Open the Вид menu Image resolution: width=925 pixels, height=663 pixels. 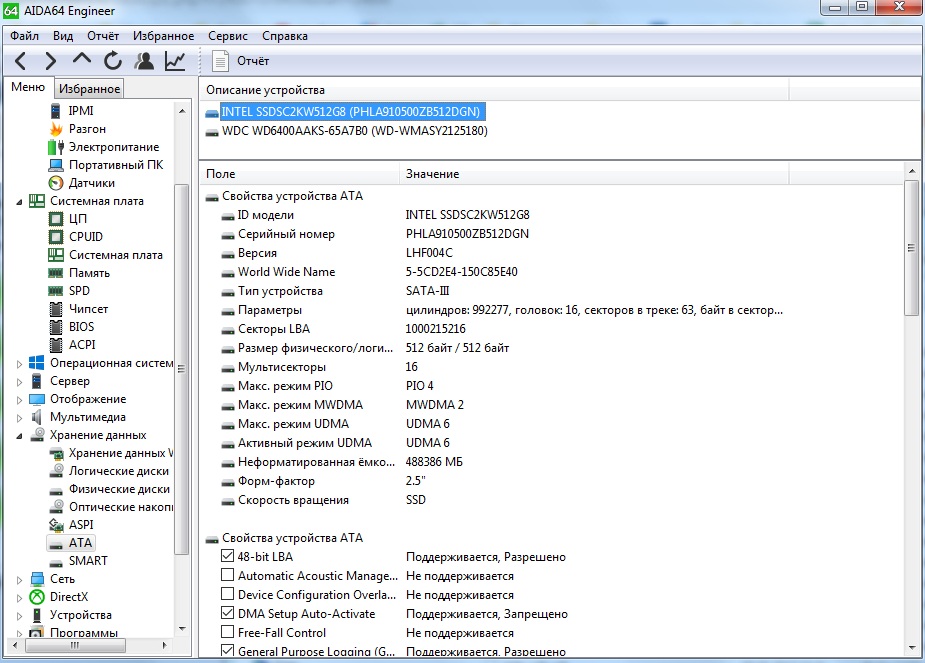63,36
